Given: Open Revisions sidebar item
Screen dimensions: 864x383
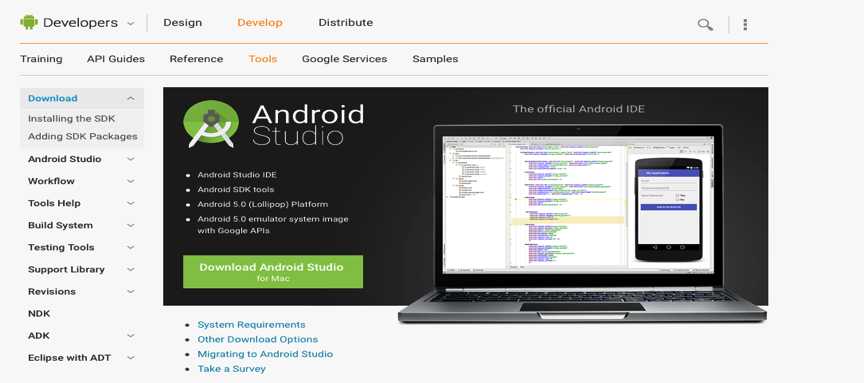Looking at the screenshot, I should point(52,292).
